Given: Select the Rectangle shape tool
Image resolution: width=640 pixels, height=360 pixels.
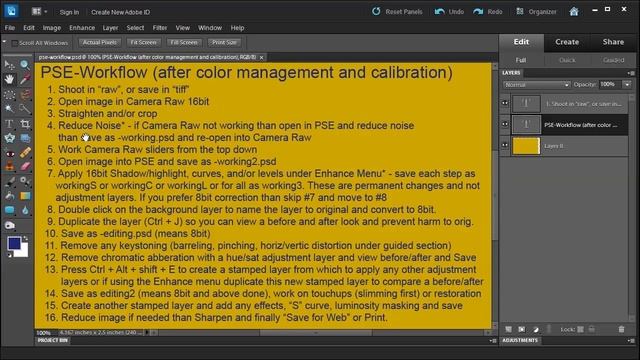Looking at the screenshot, I should (x=9, y=211).
